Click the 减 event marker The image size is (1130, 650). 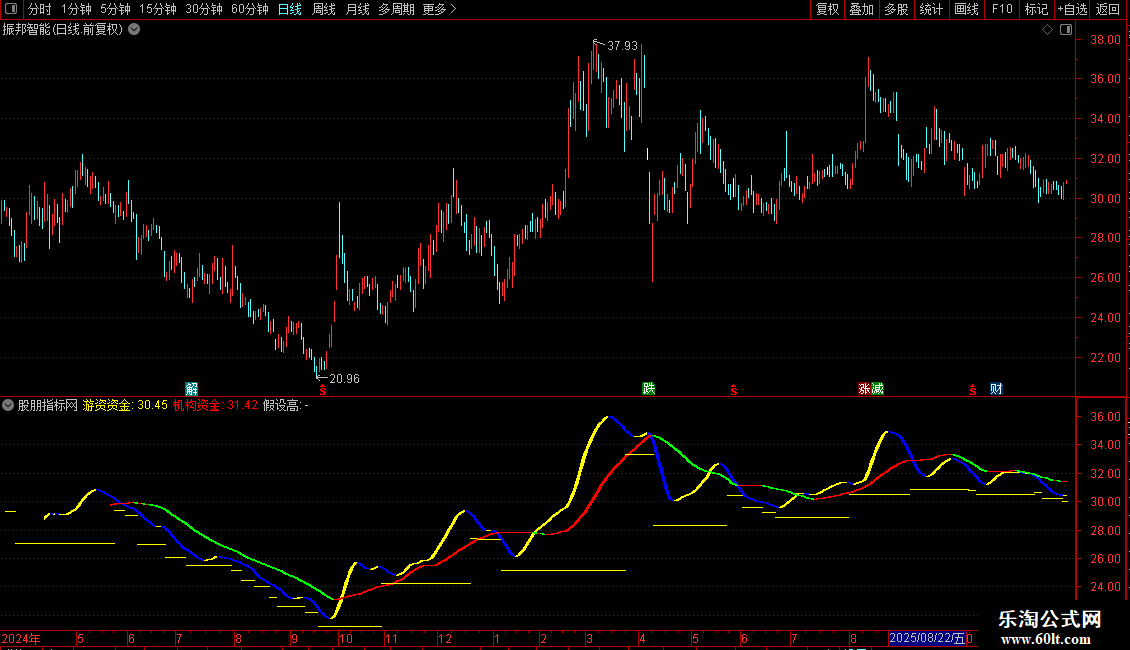[877, 389]
